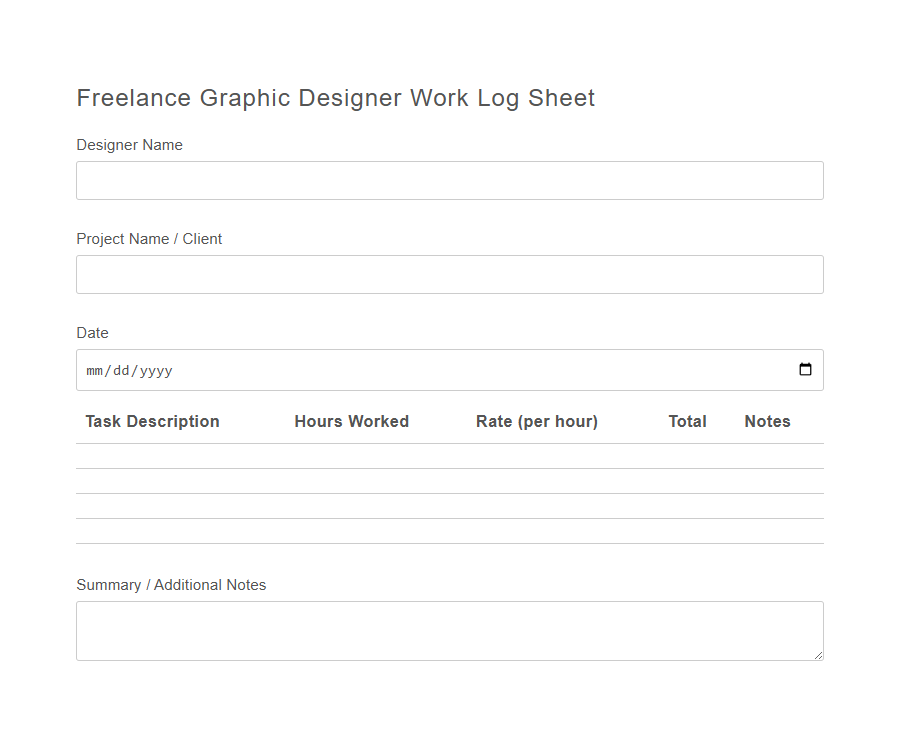Click the Summary / Additional Notes text area
The width and height of the screenshot is (900, 739).
(x=449, y=629)
